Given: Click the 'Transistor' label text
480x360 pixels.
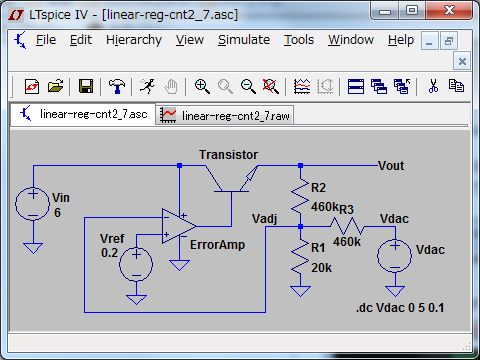Looking at the screenshot, I should [x=228, y=155].
